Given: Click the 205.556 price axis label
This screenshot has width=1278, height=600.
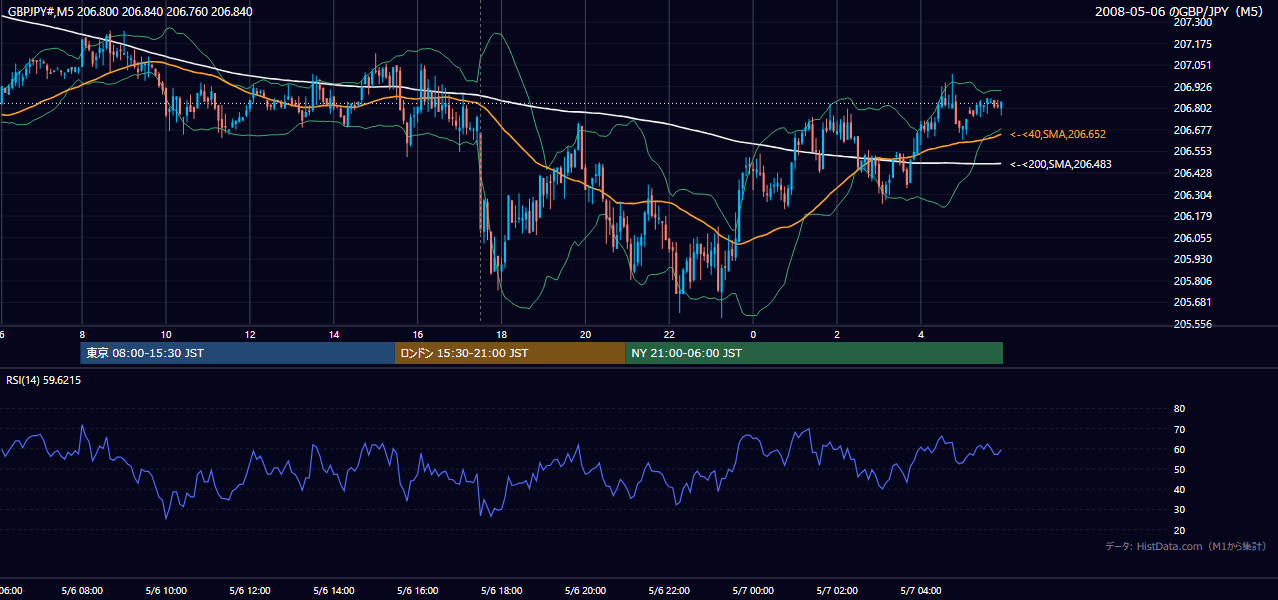Looking at the screenshot, I should pyautogui.click(x=1193, y=324).
